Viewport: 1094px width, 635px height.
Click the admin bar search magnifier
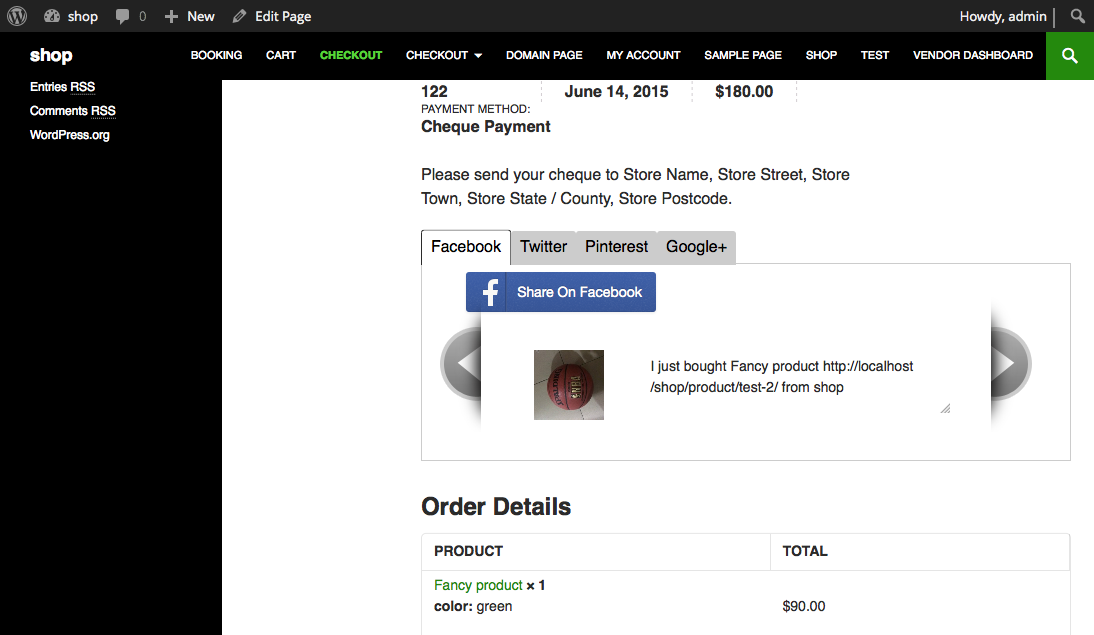(1077, 17)
